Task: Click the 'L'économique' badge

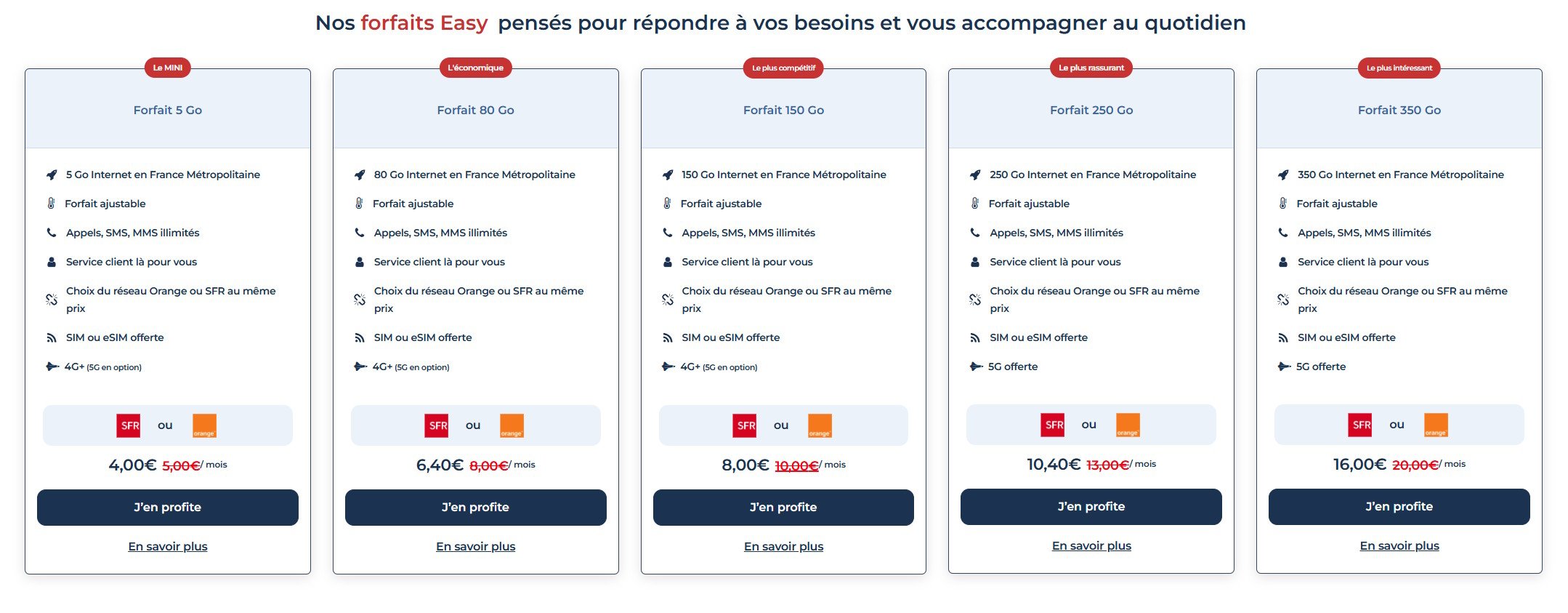Action: (476, 68)
